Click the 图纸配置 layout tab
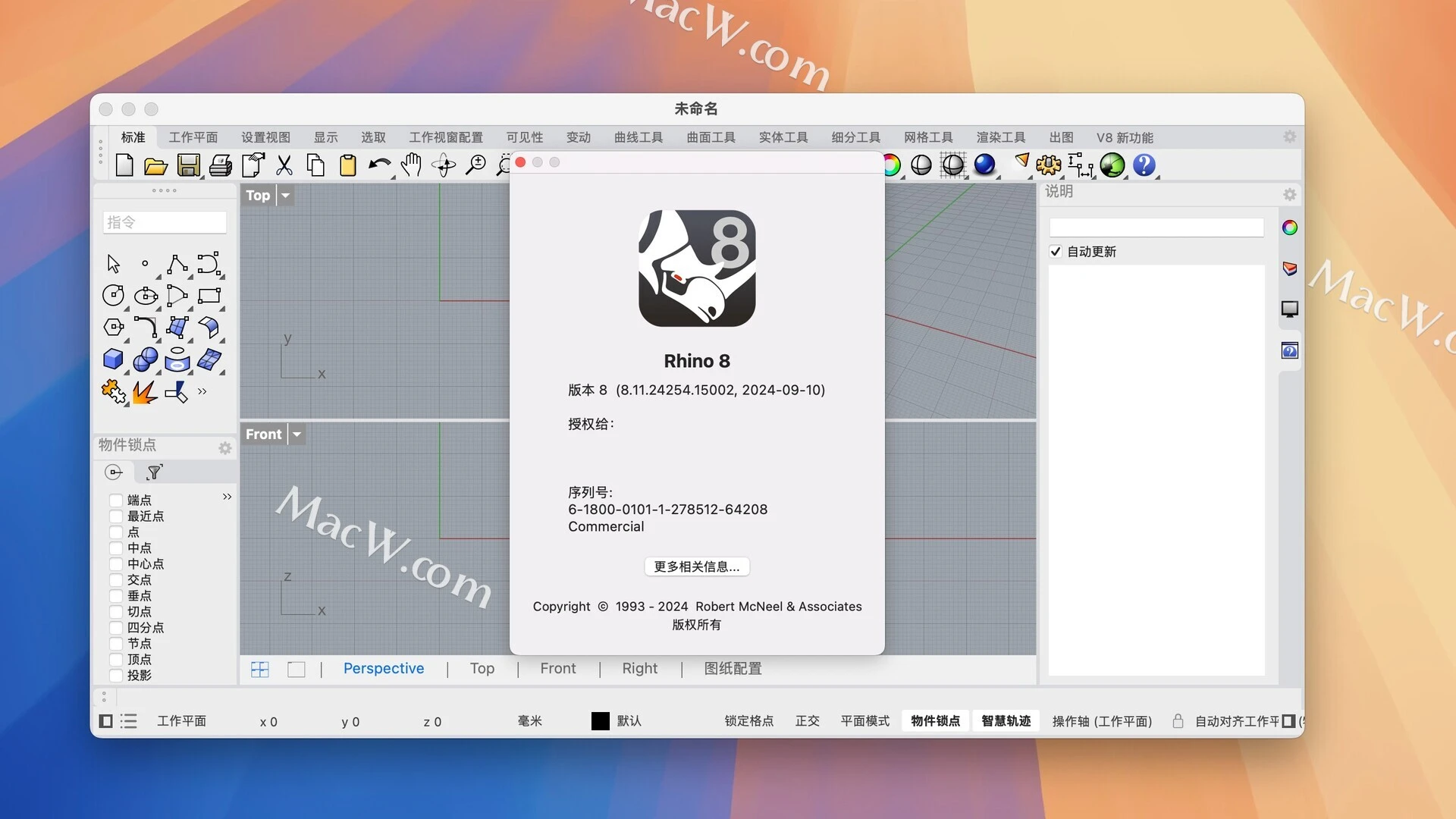Viewport: 1456px width, 819px height. [x=733, y=669]
